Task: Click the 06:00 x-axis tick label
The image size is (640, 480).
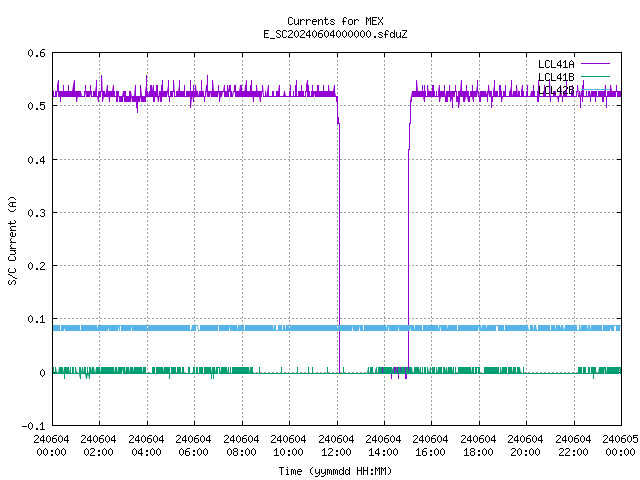Action: point(193,452)
